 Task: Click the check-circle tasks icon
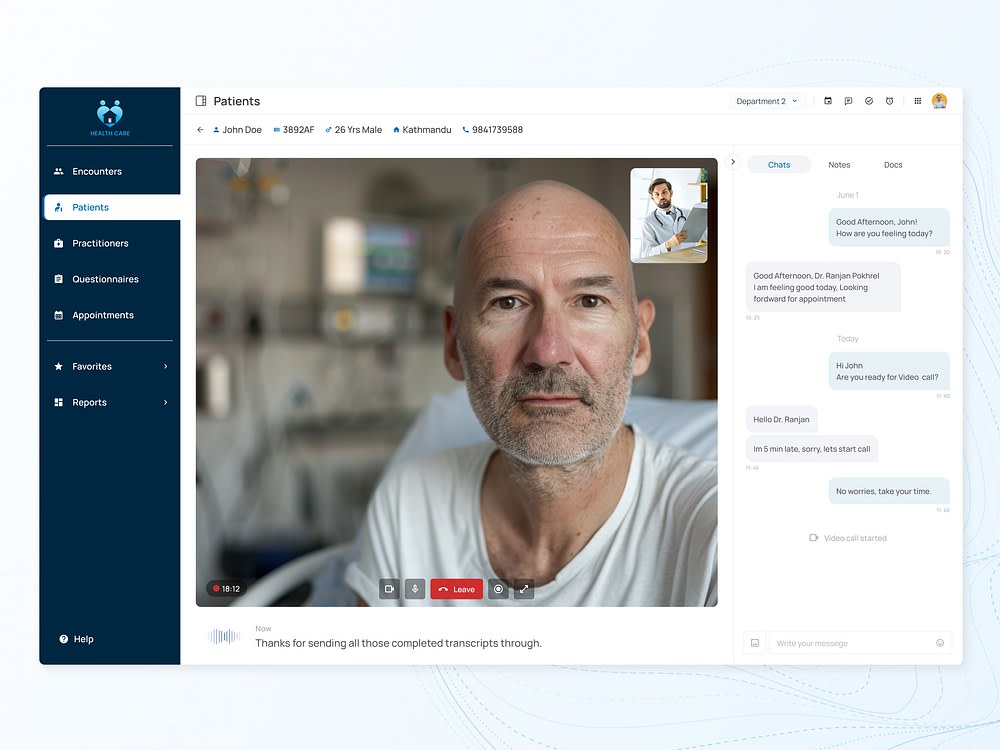pyautogui.click(x=869, y=101)
